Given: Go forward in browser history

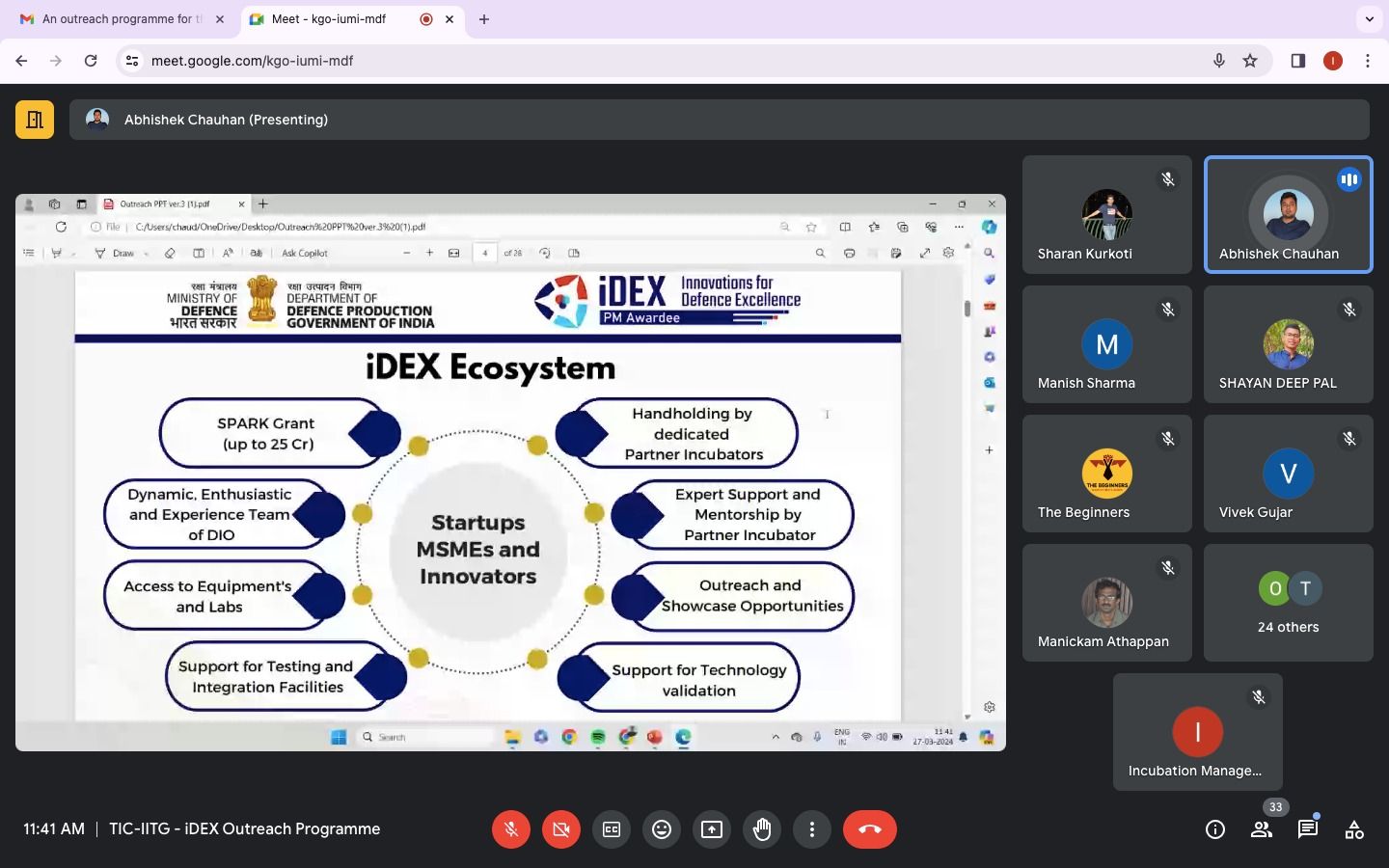Looking at the screenshot, I should click(x=56, y=61).
